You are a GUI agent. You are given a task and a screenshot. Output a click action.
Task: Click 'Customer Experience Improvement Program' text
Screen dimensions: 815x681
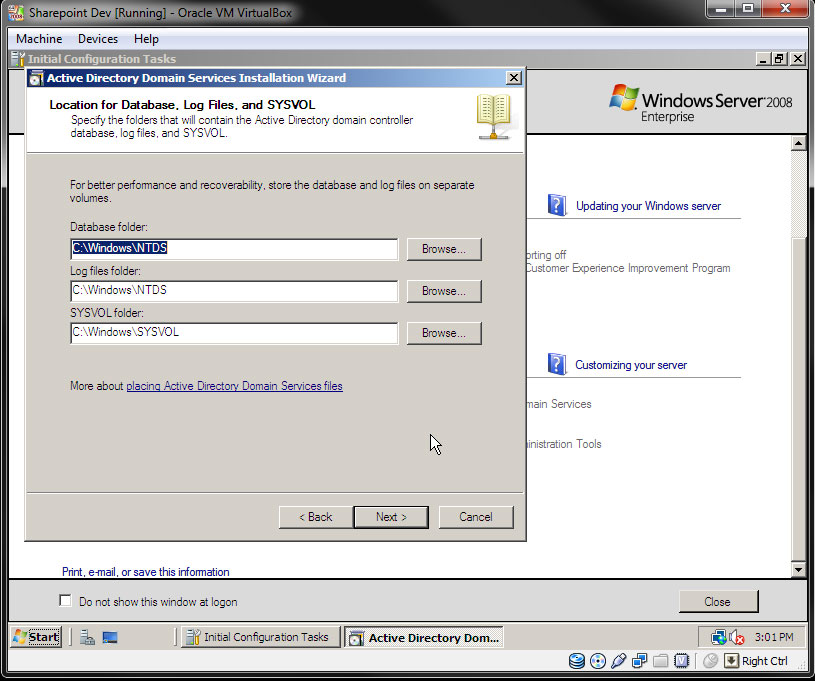click(x=628, y=268)
